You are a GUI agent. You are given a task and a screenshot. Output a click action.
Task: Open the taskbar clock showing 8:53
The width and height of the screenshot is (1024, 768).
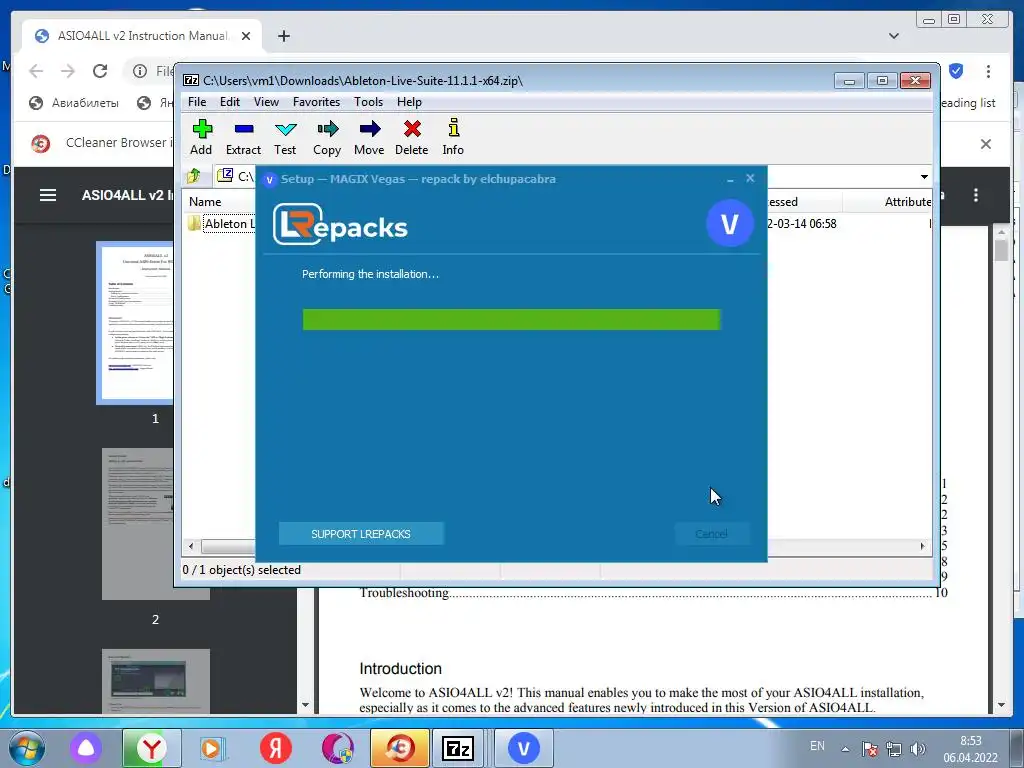[970, 749]
